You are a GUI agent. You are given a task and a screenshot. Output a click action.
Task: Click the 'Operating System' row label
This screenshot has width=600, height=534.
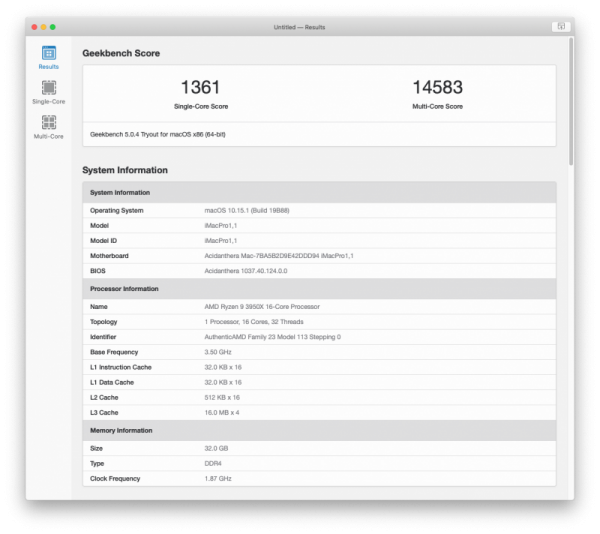coord(117,210)
